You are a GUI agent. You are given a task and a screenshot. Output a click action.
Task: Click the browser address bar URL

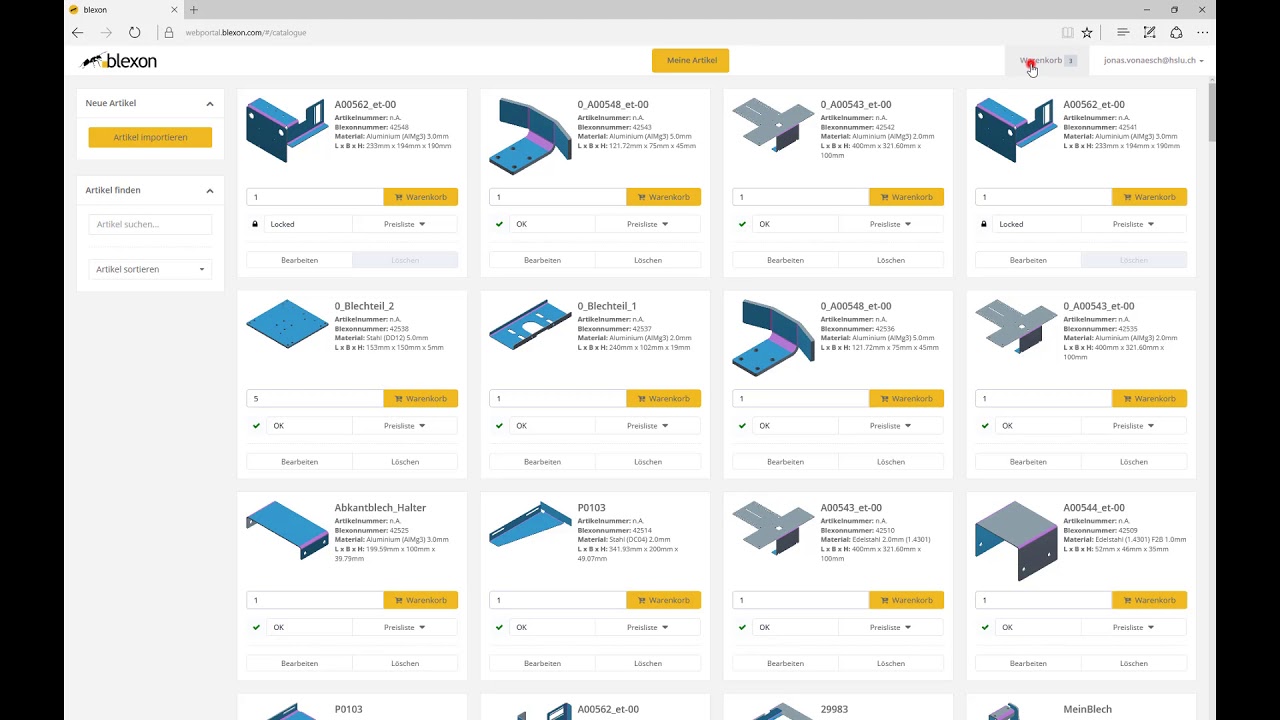(x=246, y=32)
